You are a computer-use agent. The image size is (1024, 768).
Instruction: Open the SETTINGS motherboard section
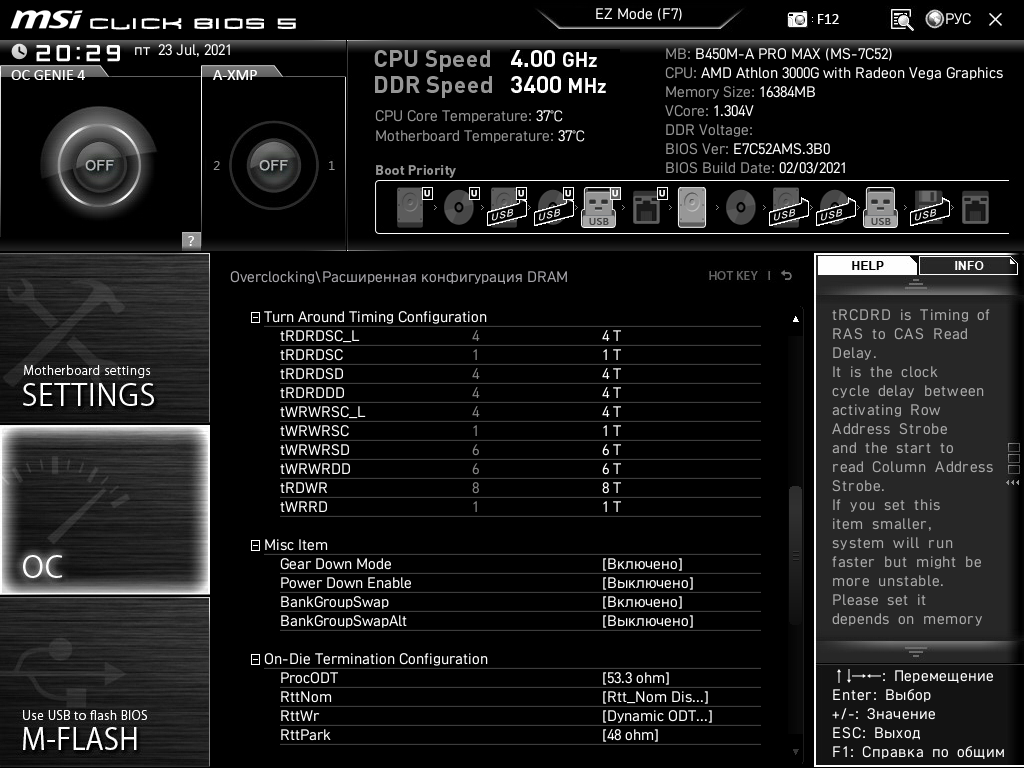pos(104,338)
